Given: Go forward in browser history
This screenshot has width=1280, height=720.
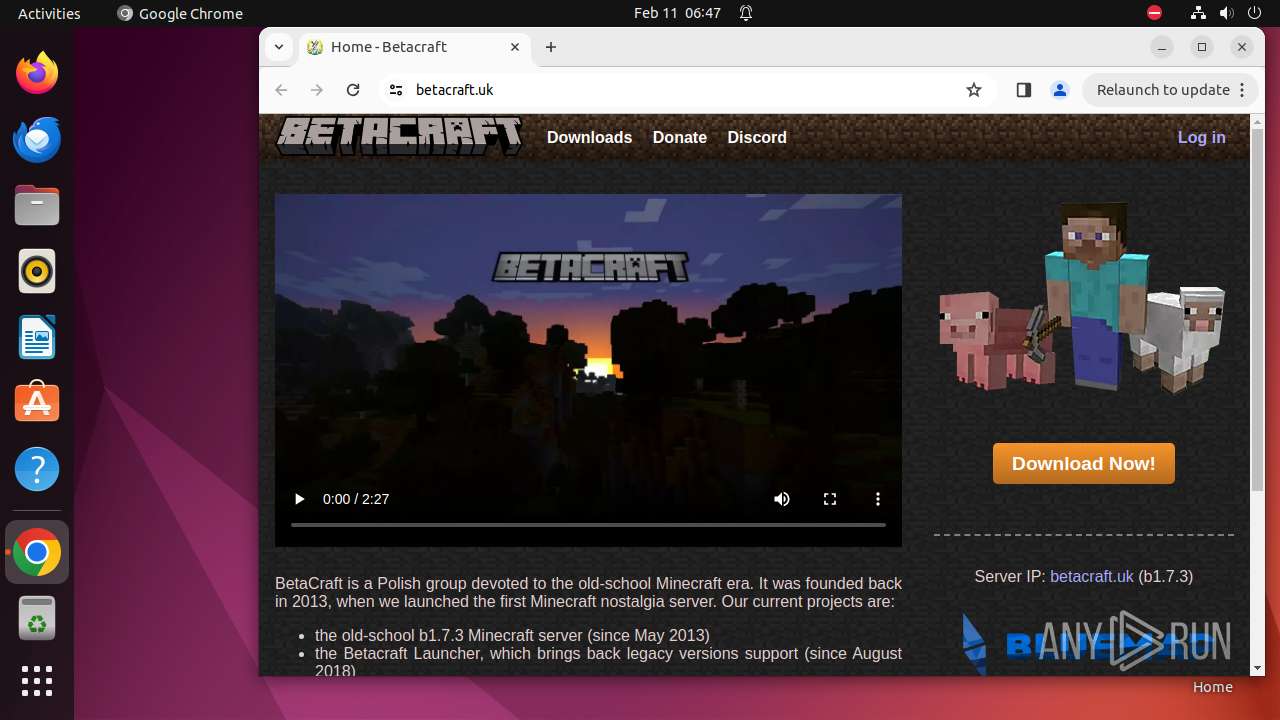Looking at the screenshot, I should 317,90.
